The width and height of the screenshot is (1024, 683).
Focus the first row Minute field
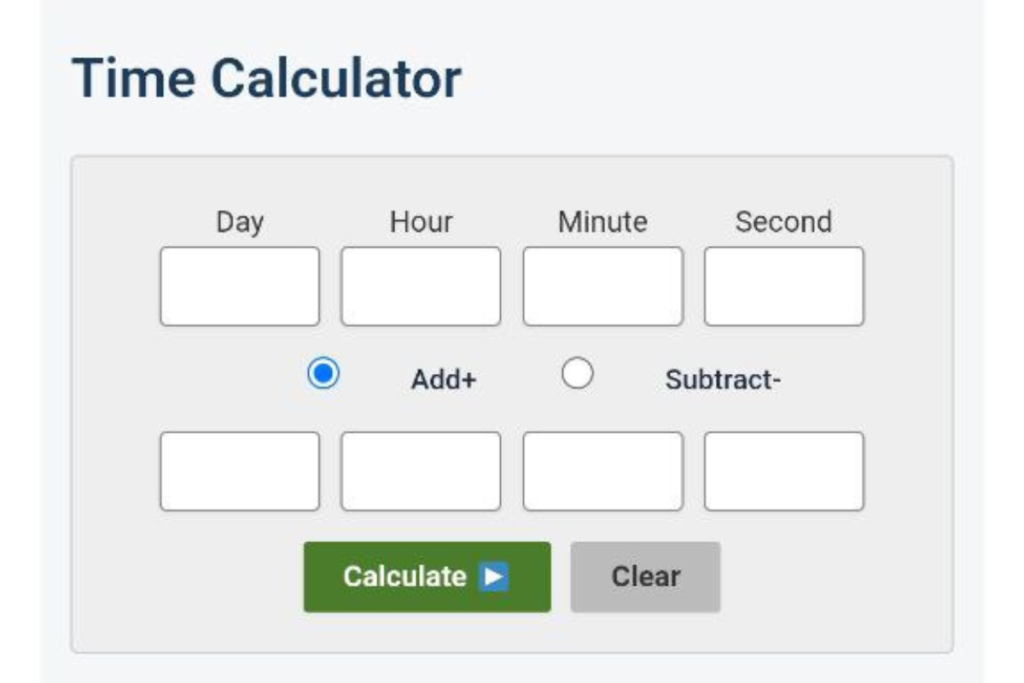(x=603, y=287)
